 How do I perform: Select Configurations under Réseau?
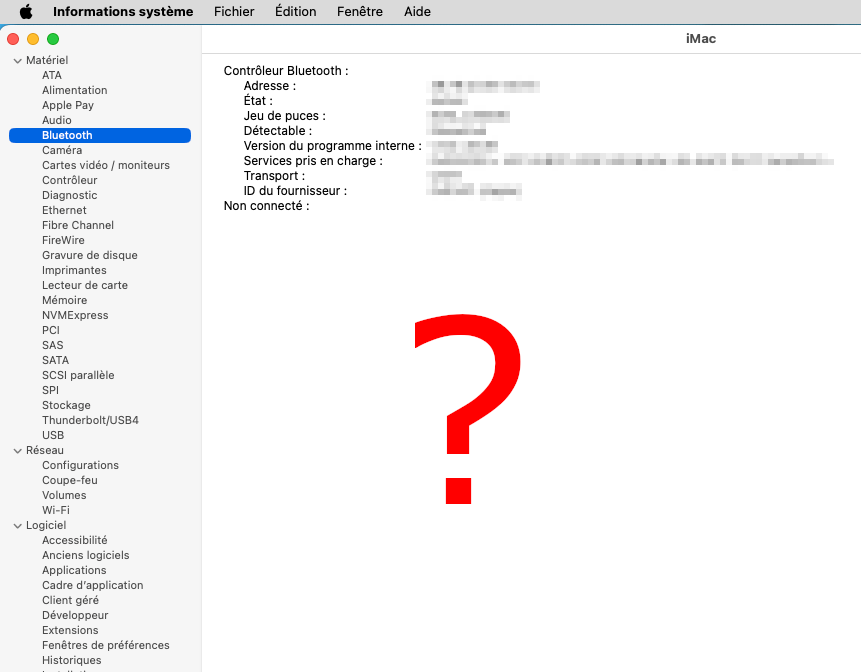81,465
